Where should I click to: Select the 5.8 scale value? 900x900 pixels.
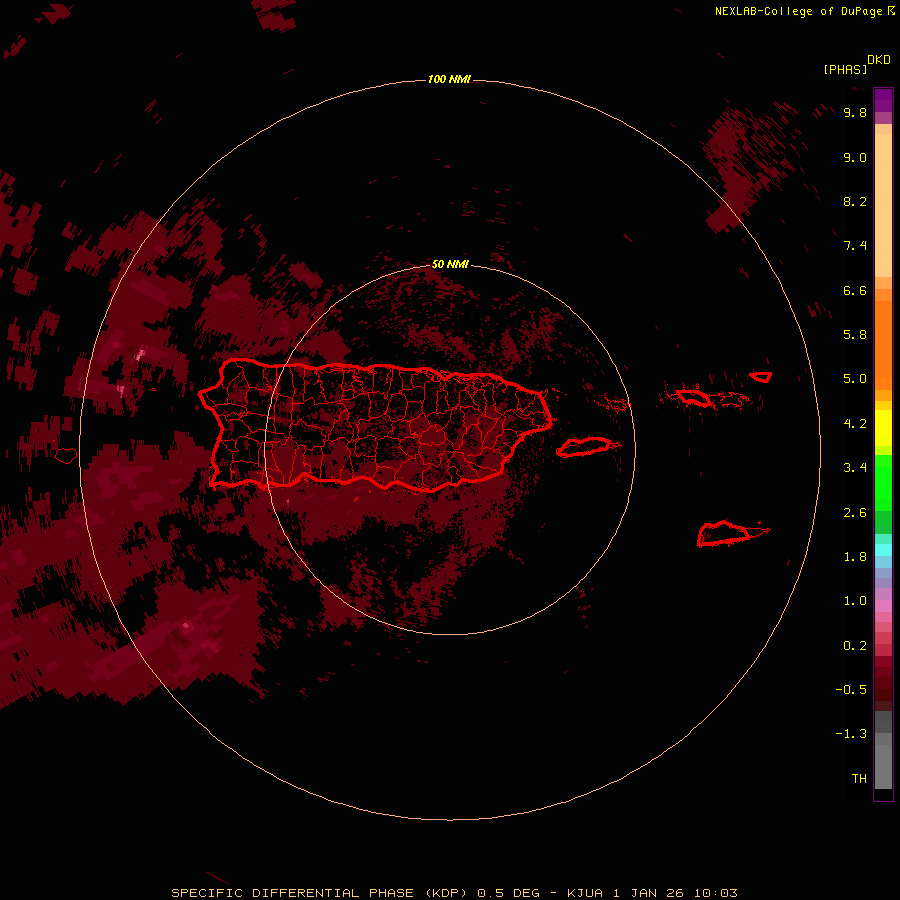pos(855,334)
